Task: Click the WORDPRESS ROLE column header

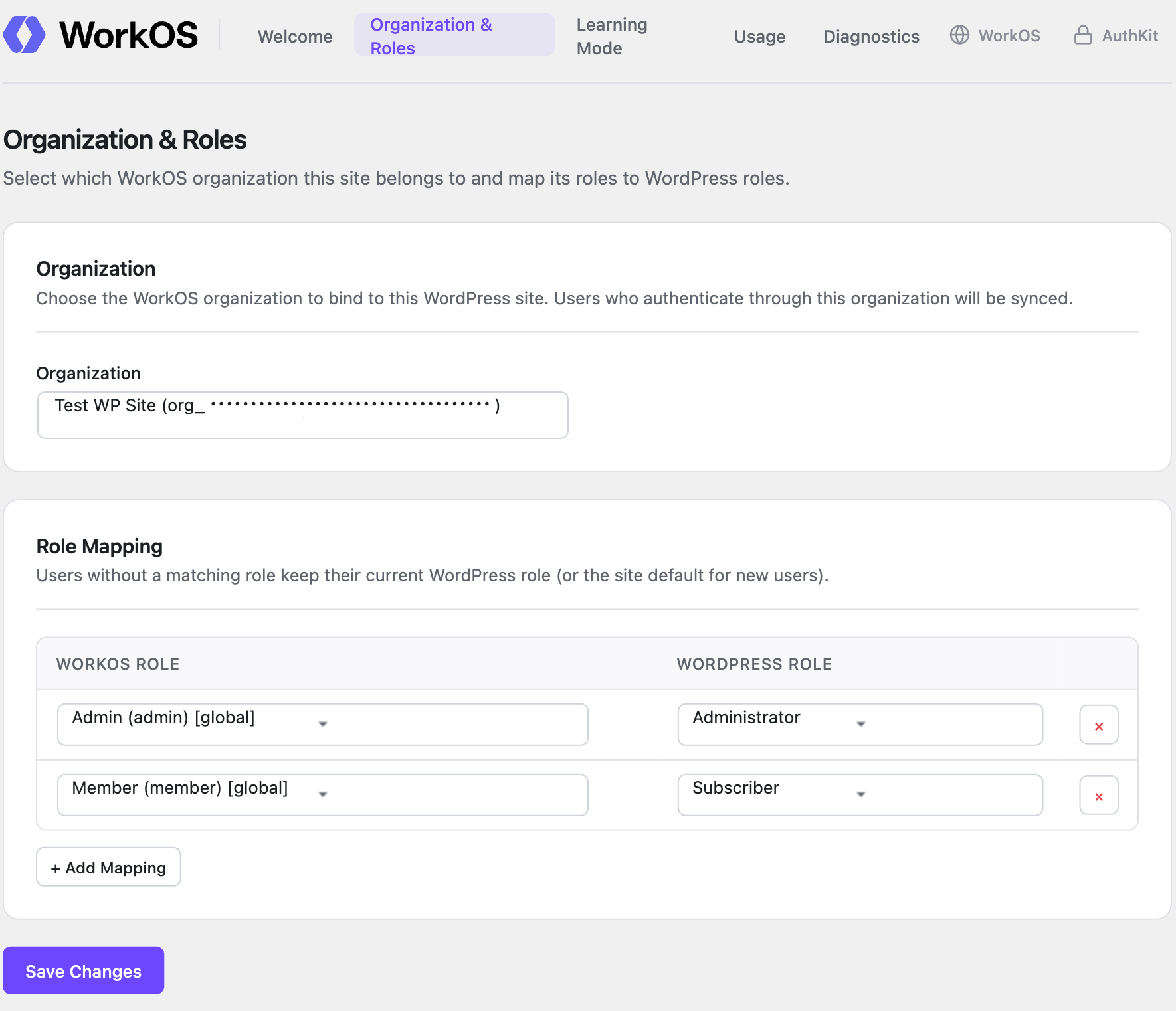Action: tap(754, 664)
